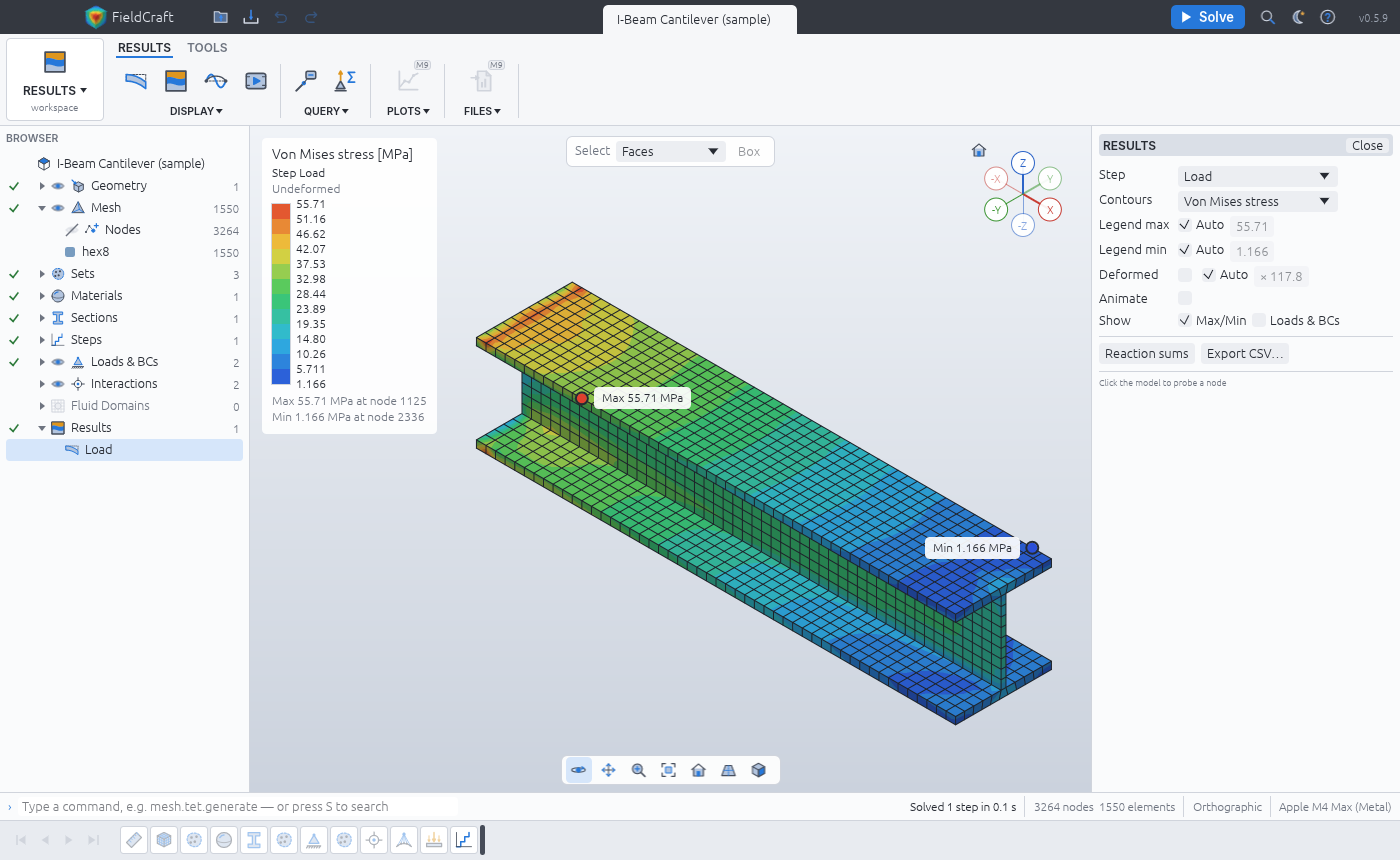The height and width of the screenshot is (860, 1400).
Task: Choose the probe node query tool
Action: tap(306, 81)
